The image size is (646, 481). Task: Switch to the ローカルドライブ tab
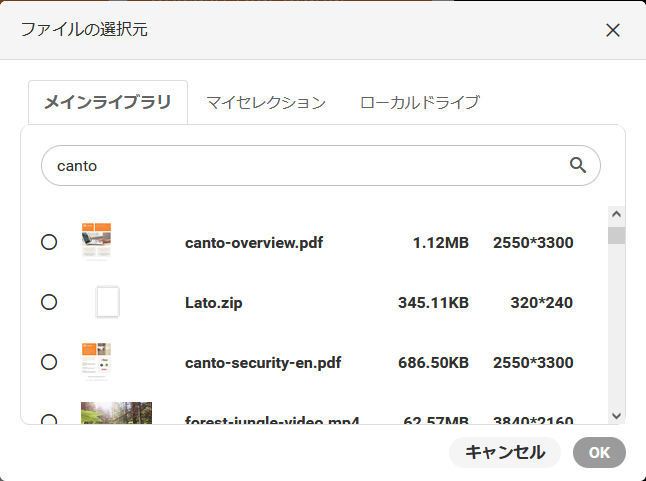[x=420, y=102]
